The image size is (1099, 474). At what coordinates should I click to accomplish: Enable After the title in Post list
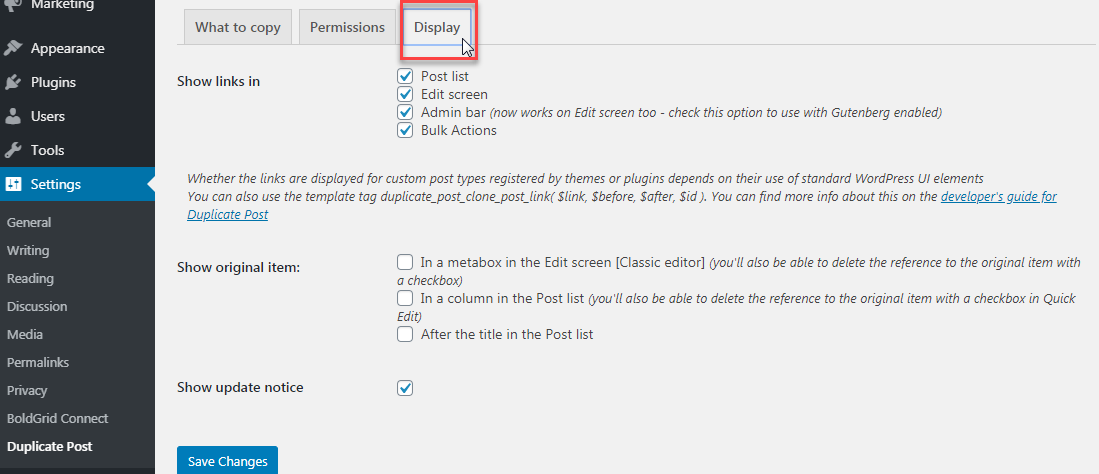[405, 334]
